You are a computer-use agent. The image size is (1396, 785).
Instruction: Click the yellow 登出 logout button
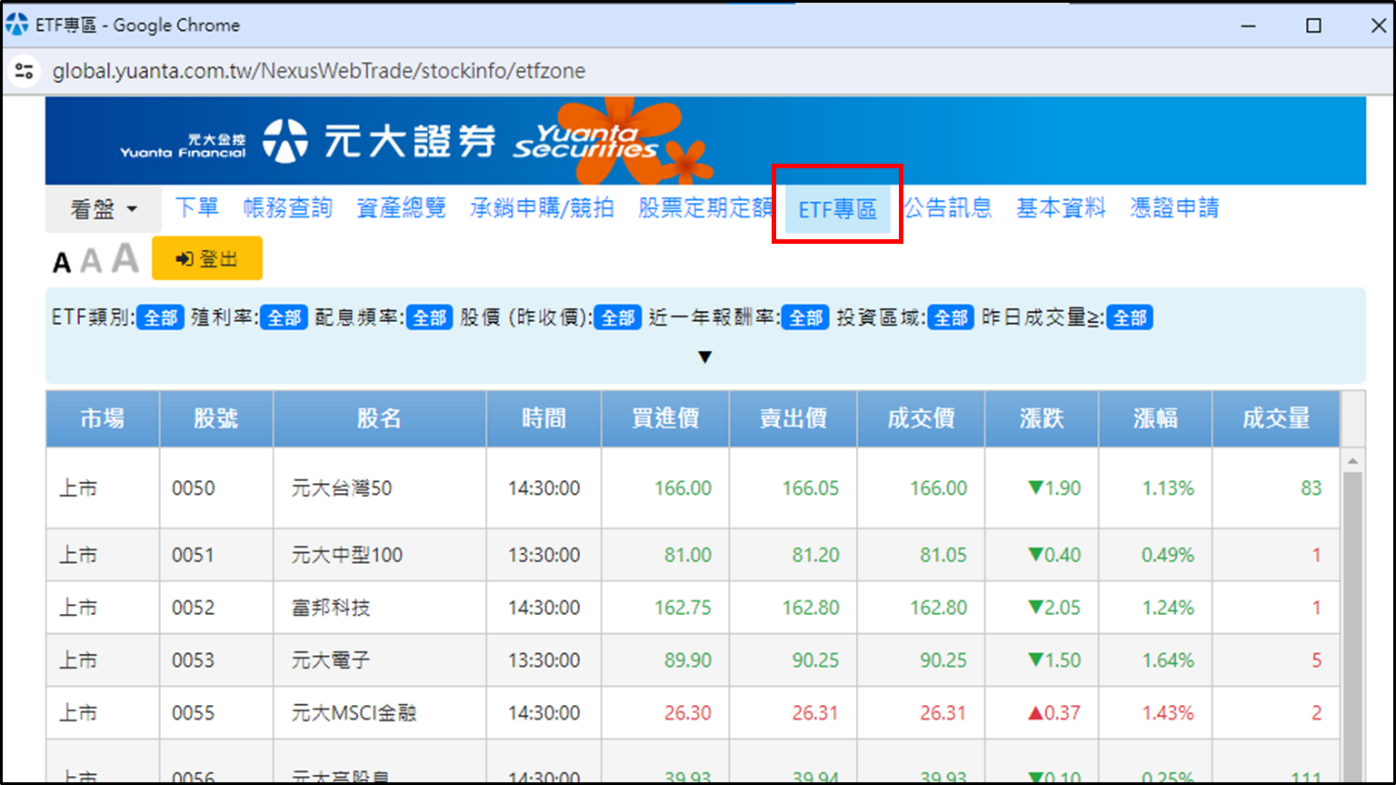[x=207, y=259]
